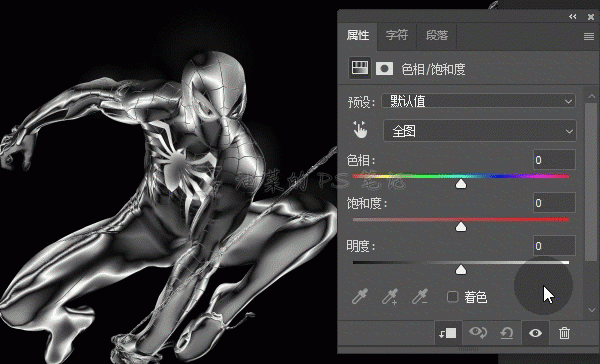The width and height of the screenshot is (600, 364).
Task: Select the hue/saturation adjustment icon
Action: (360, 69)
